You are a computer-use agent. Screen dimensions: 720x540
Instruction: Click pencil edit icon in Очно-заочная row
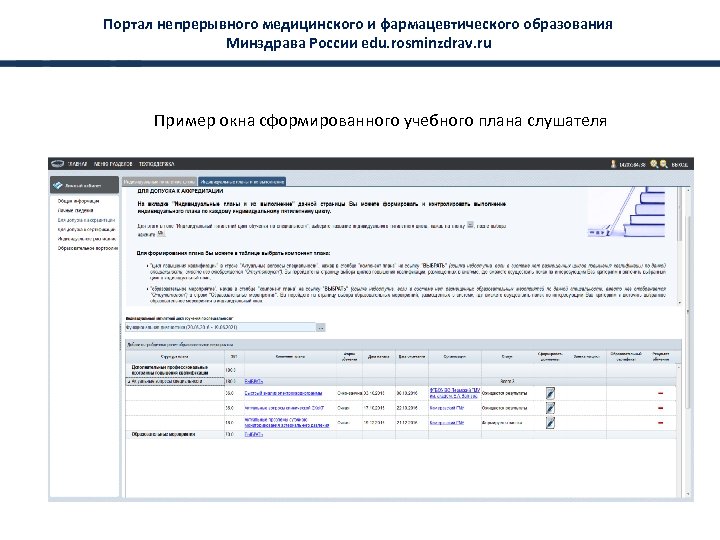tap(550, 393)
